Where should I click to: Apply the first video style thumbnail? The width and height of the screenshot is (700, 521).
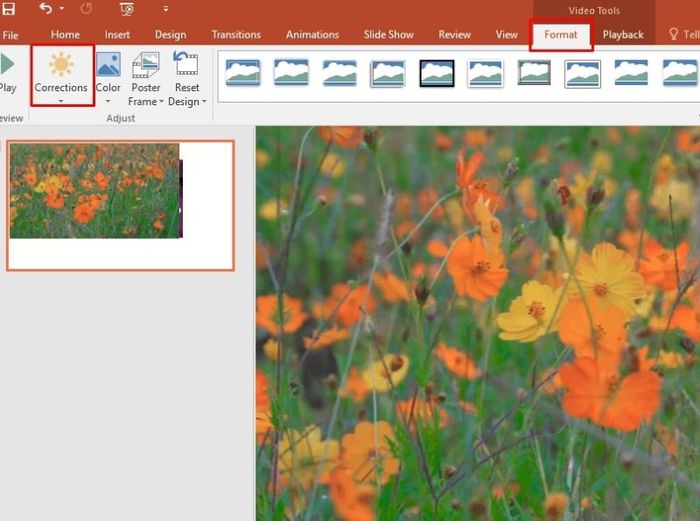[x=243, y=72]
